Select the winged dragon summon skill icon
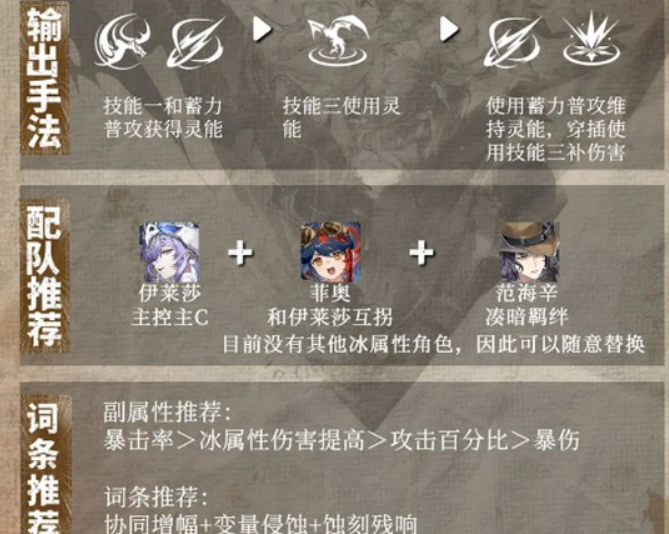This screenshot has width=669, height=534. pyautogui.click(x=338, y=41)
